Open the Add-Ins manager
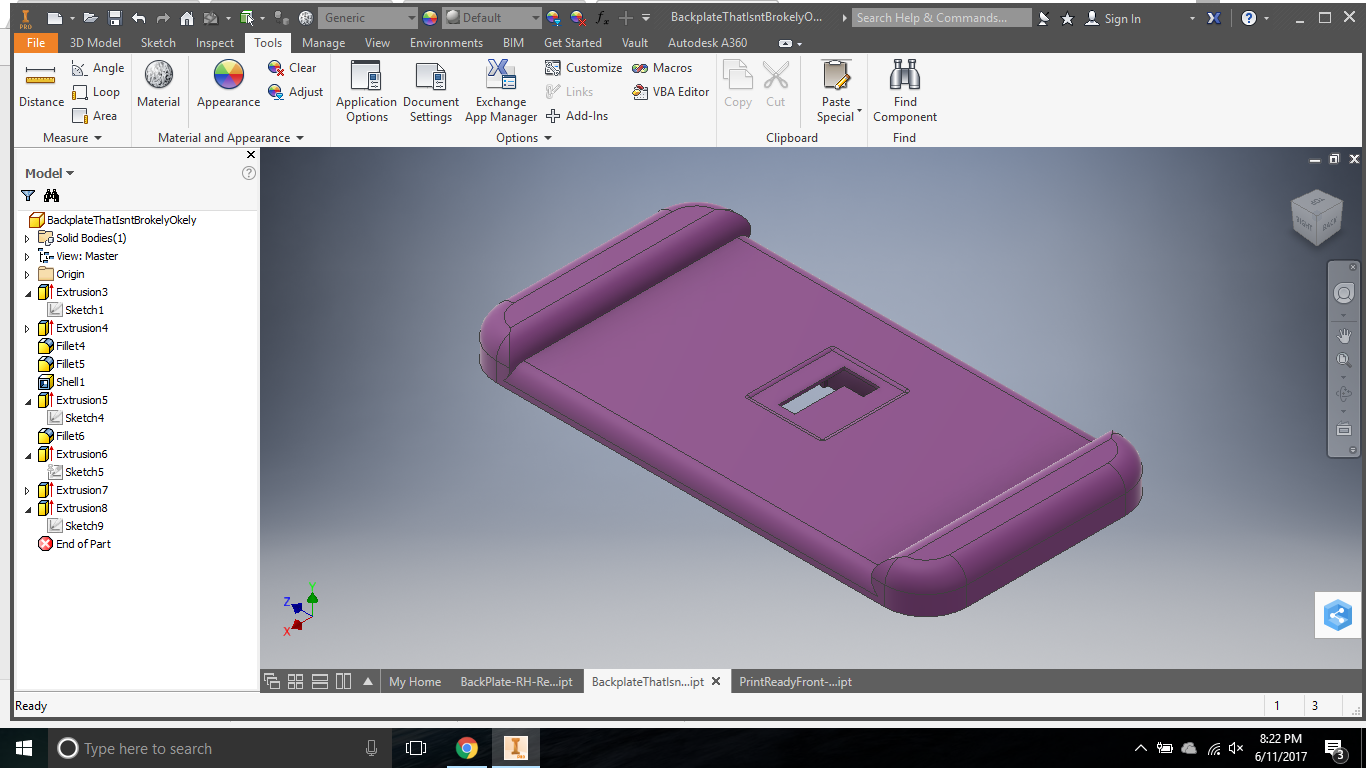1366x768 pixels. point(577,116)
